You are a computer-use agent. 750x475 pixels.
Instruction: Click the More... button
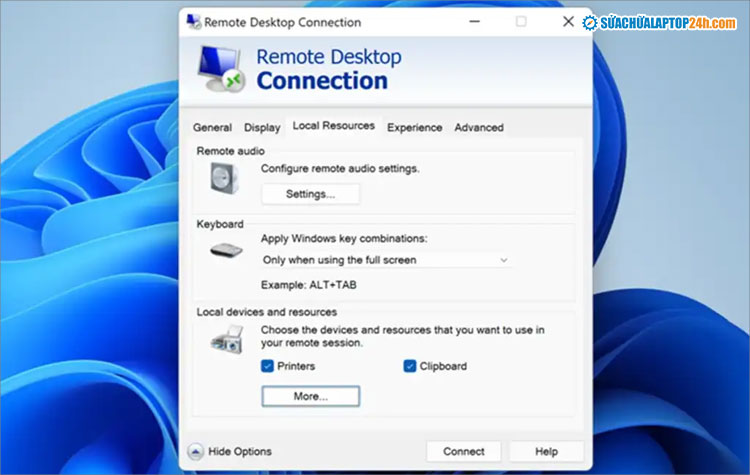[310, 397]
